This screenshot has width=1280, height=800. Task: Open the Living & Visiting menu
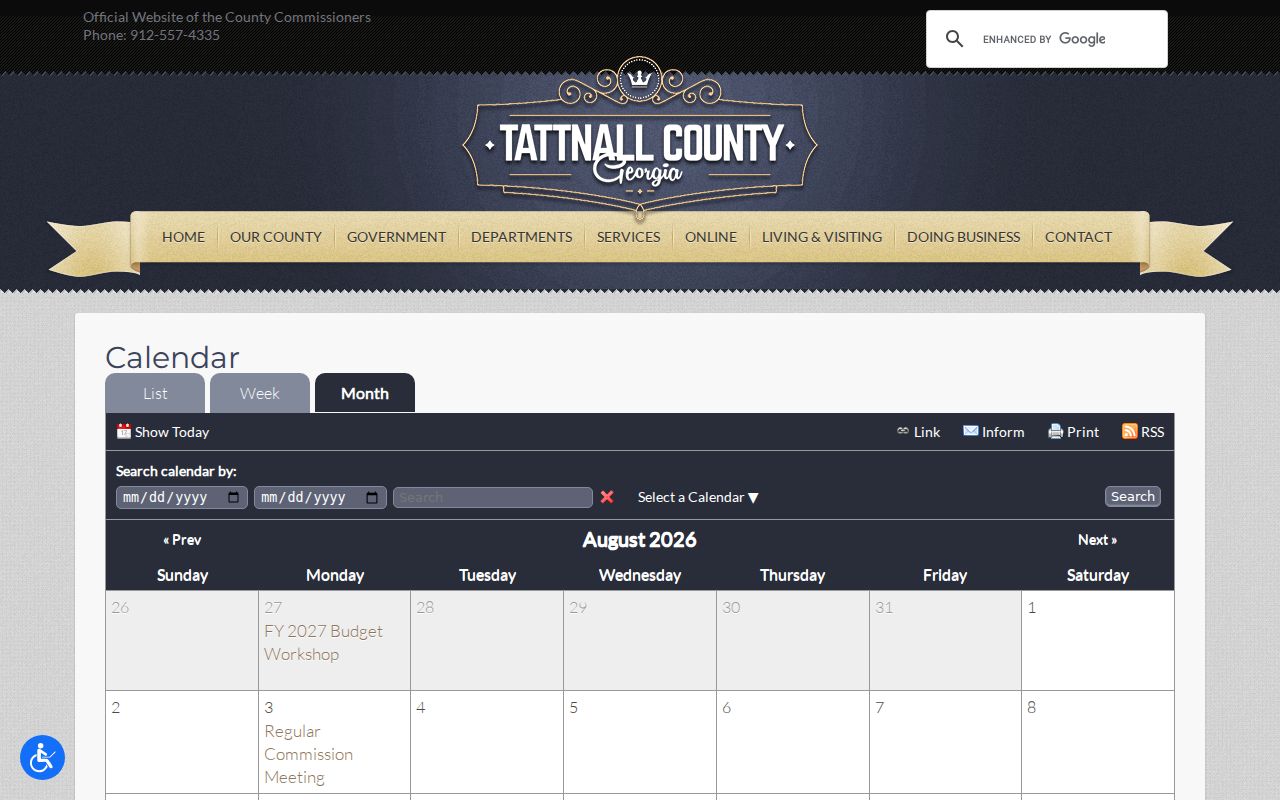pos(822,237)
